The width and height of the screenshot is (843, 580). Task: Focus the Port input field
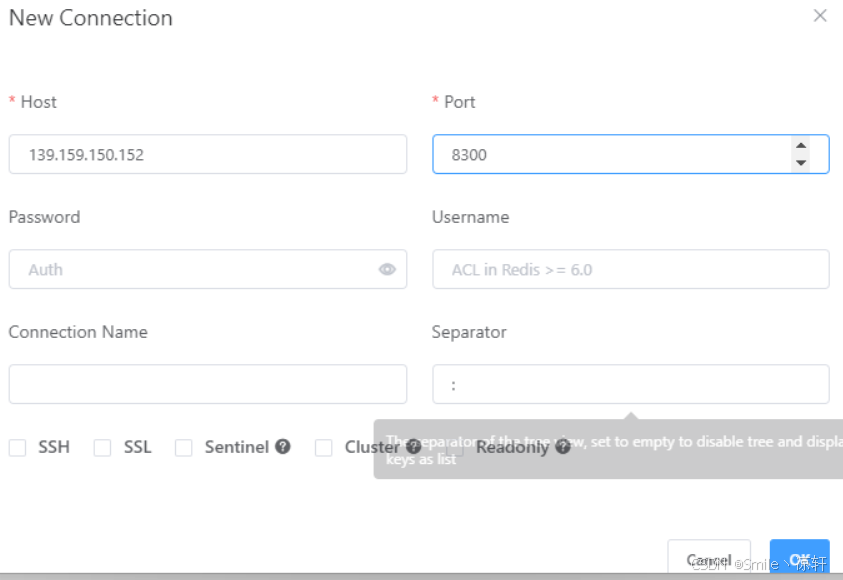[631, 154]
